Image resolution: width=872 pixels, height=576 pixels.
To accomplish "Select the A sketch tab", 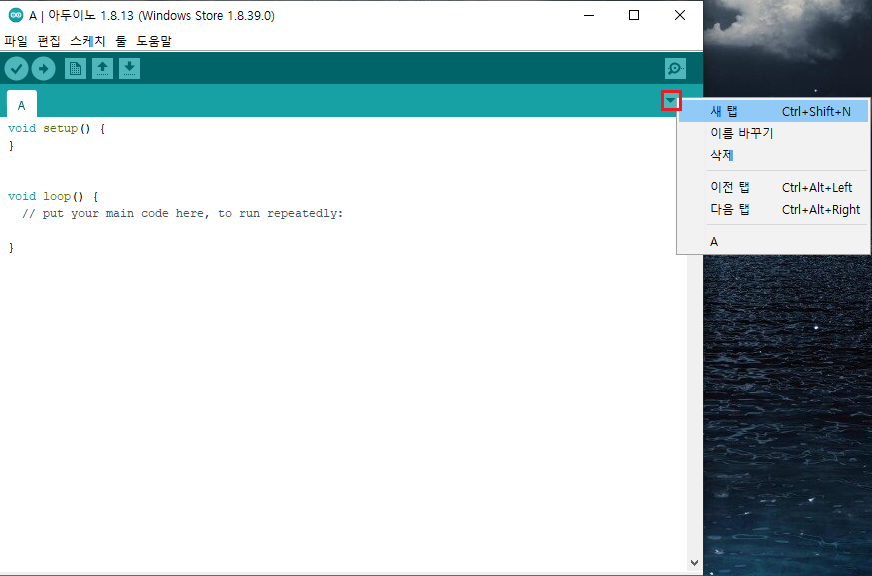I will pos(22,105).
